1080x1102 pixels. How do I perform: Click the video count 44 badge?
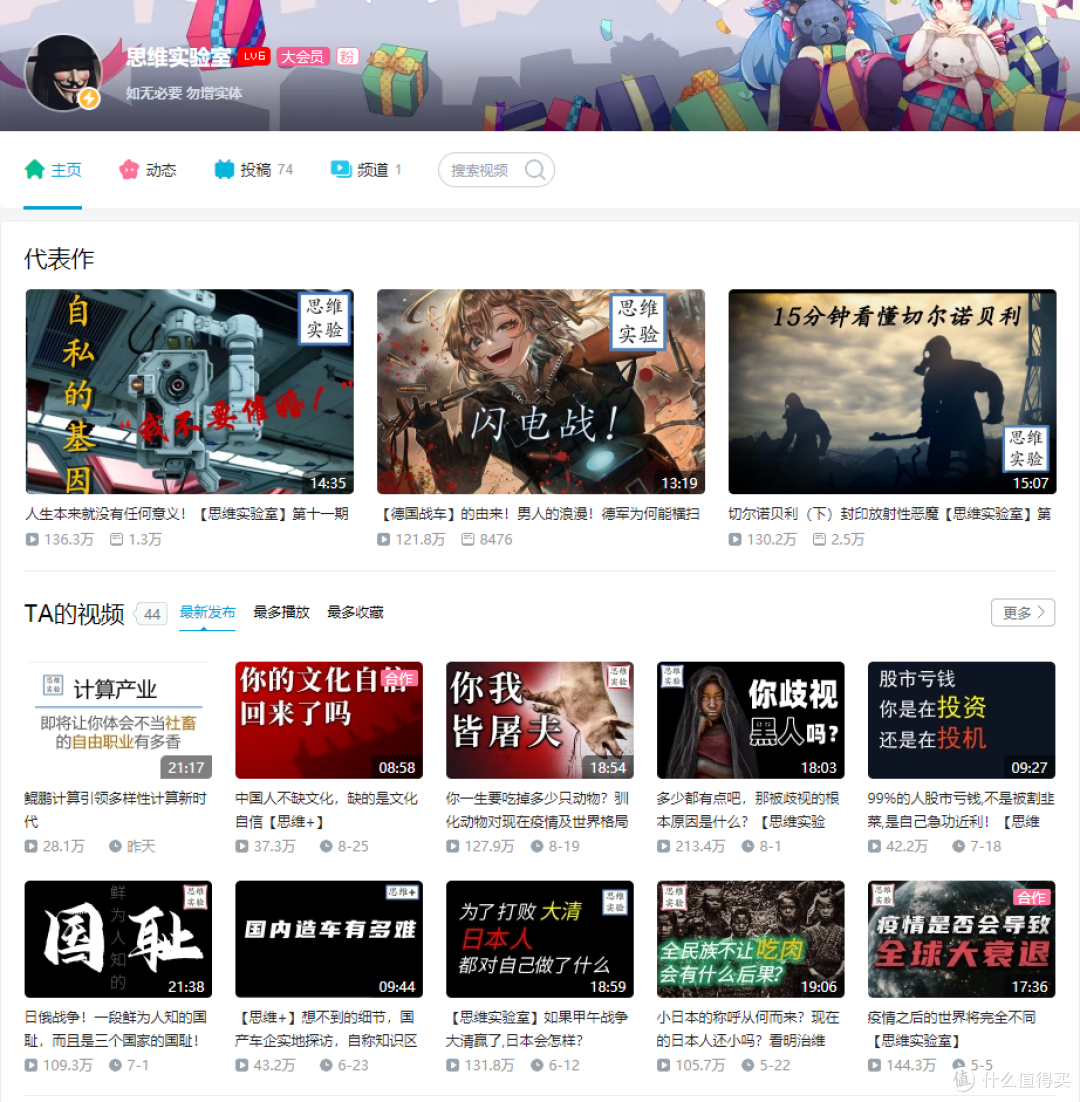[x=152, y=614]
